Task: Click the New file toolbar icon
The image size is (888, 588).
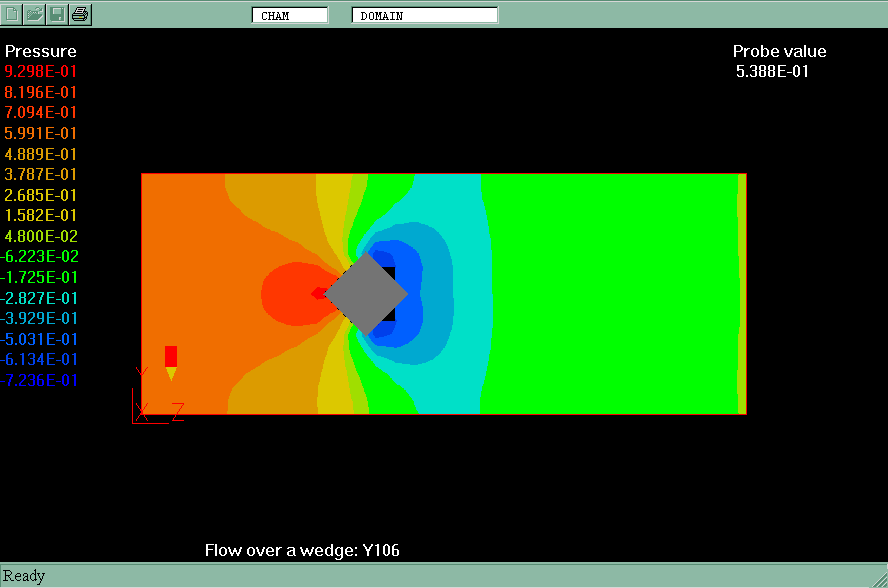Action: click(12, 14)
